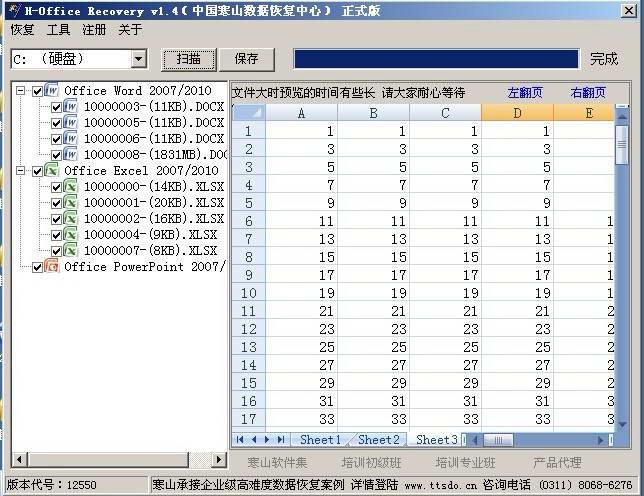Jump to first sheet with navigation arrow
The image size is (644, 496).
(x=240, y=440)
